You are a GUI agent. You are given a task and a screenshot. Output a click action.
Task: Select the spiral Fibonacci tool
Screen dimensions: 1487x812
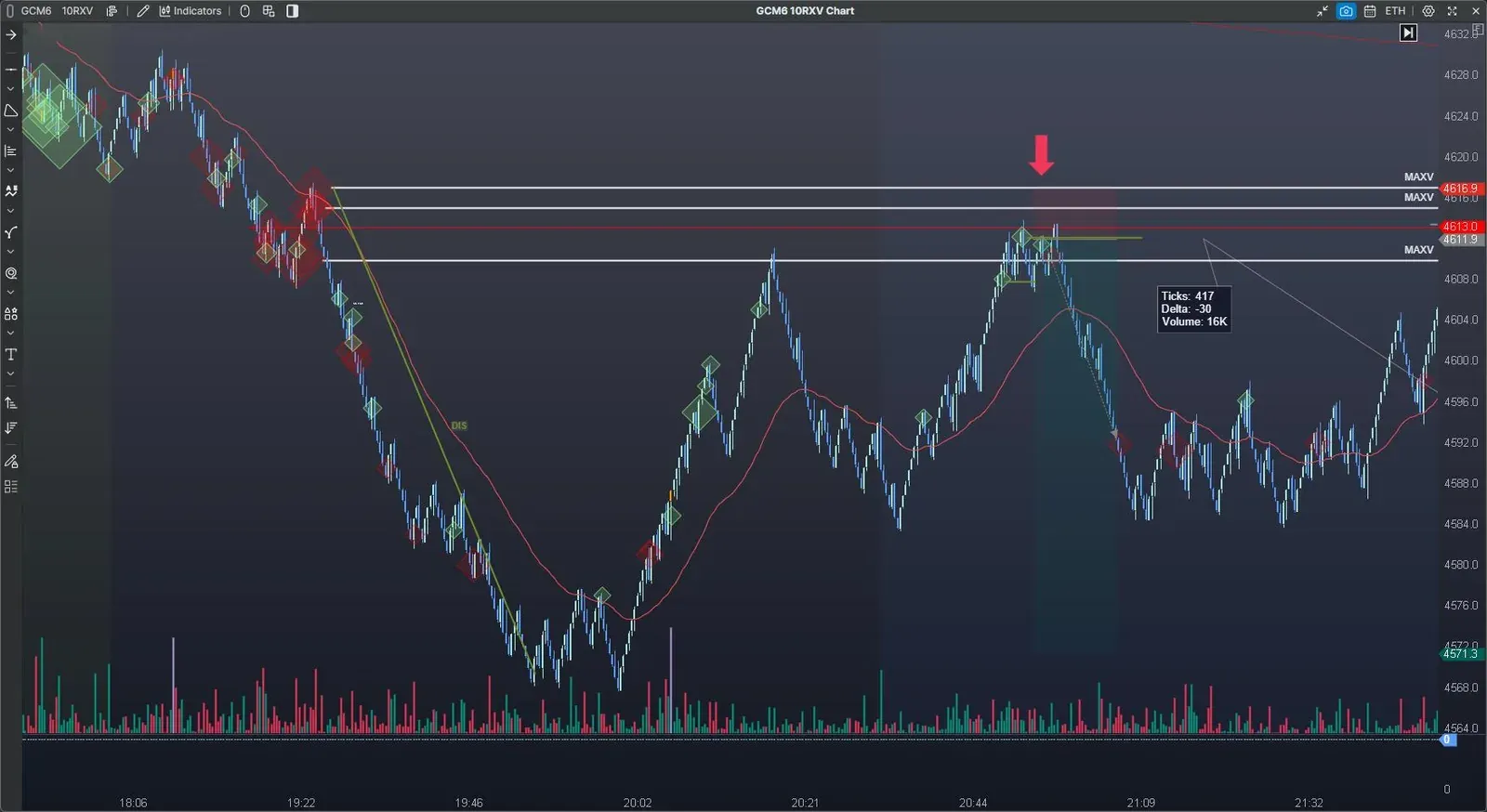pos(11,273)
